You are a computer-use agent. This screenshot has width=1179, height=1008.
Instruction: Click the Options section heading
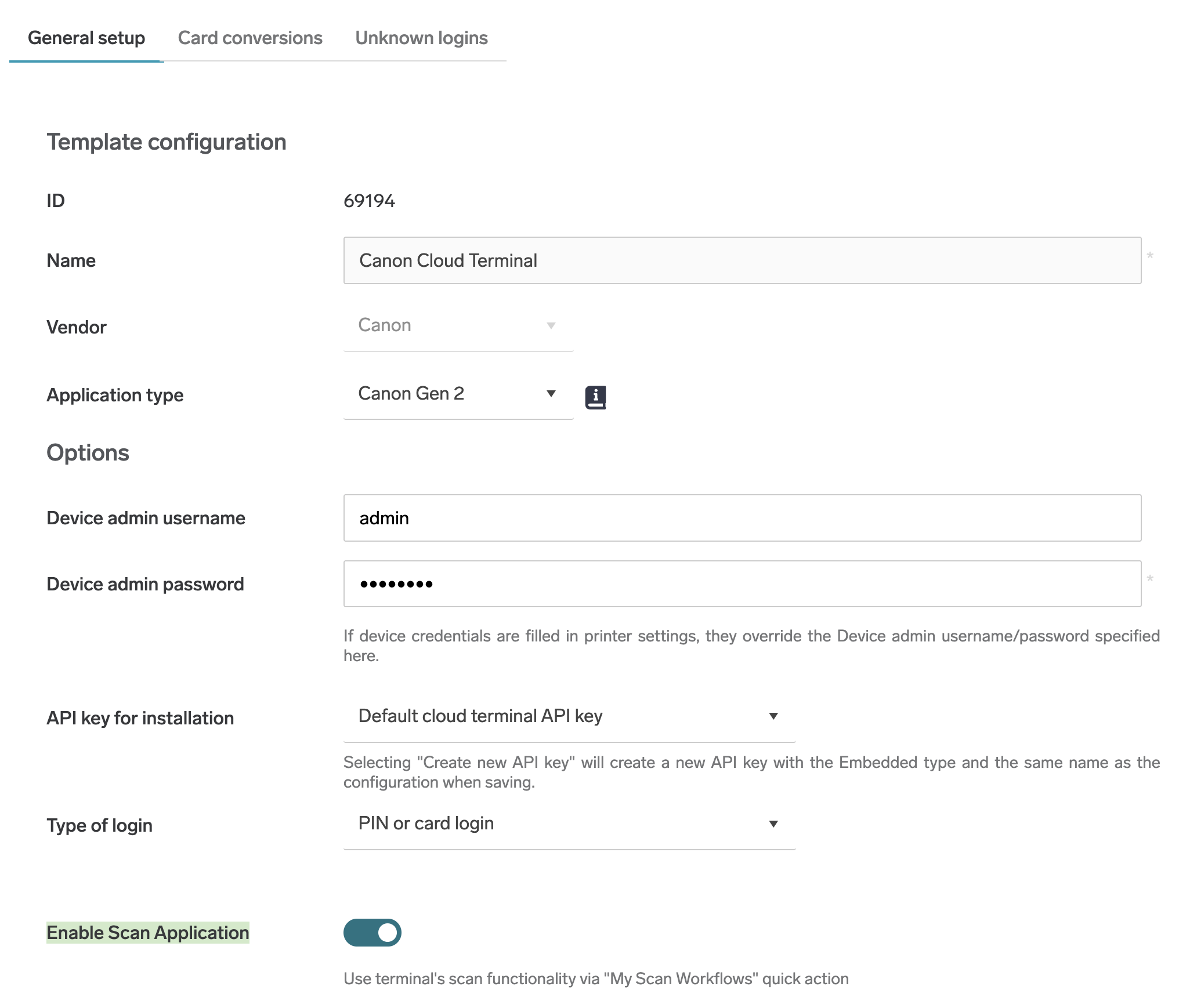pos(88,453)
